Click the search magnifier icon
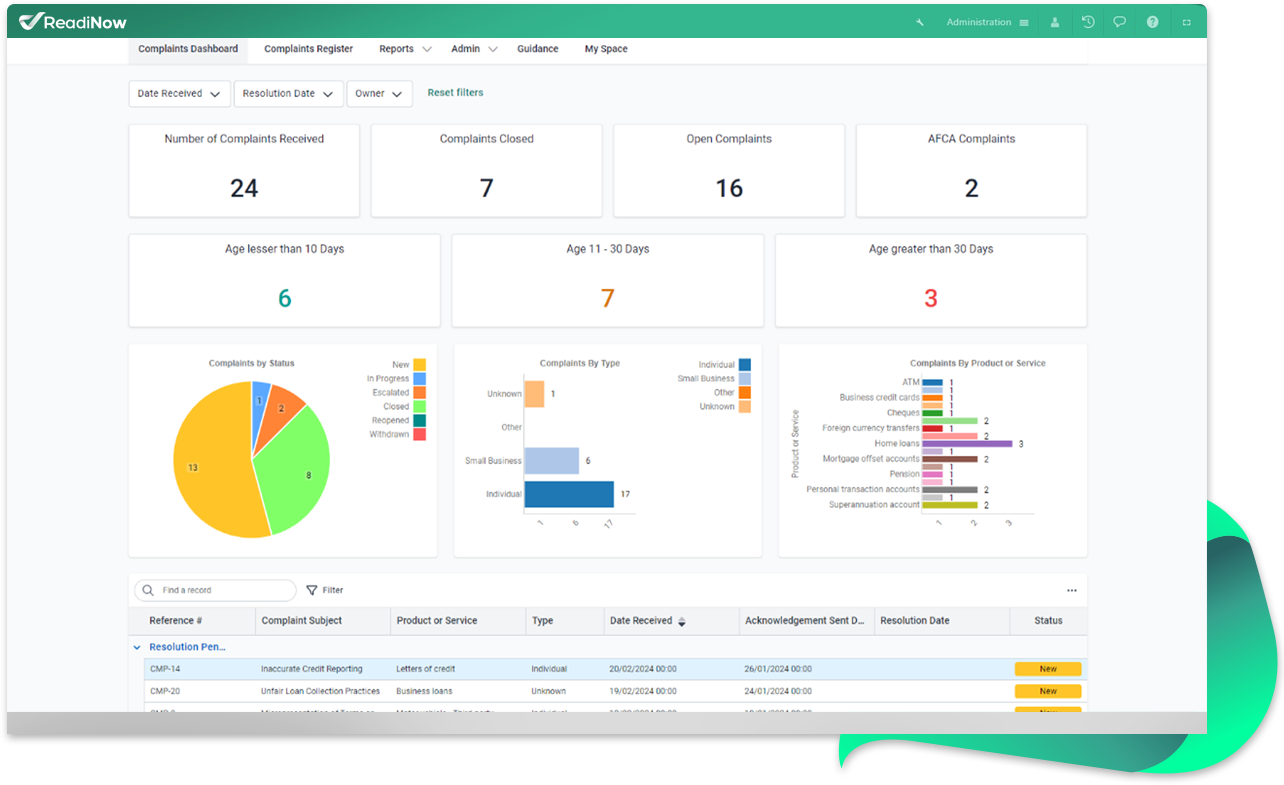Viewport: 1284px width, 785px height. (148, 590)
